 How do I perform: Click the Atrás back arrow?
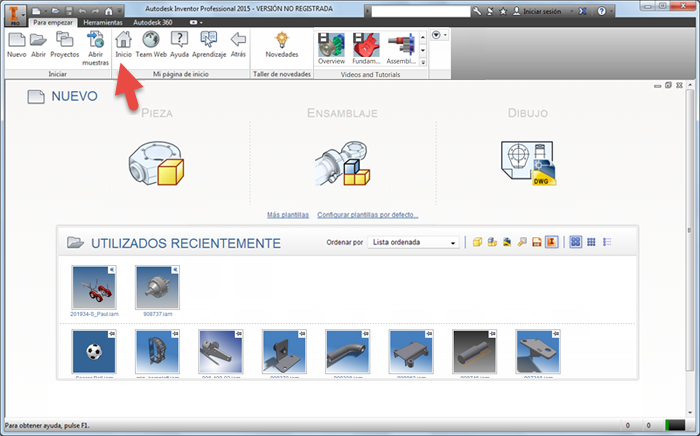tap(238, 45)
